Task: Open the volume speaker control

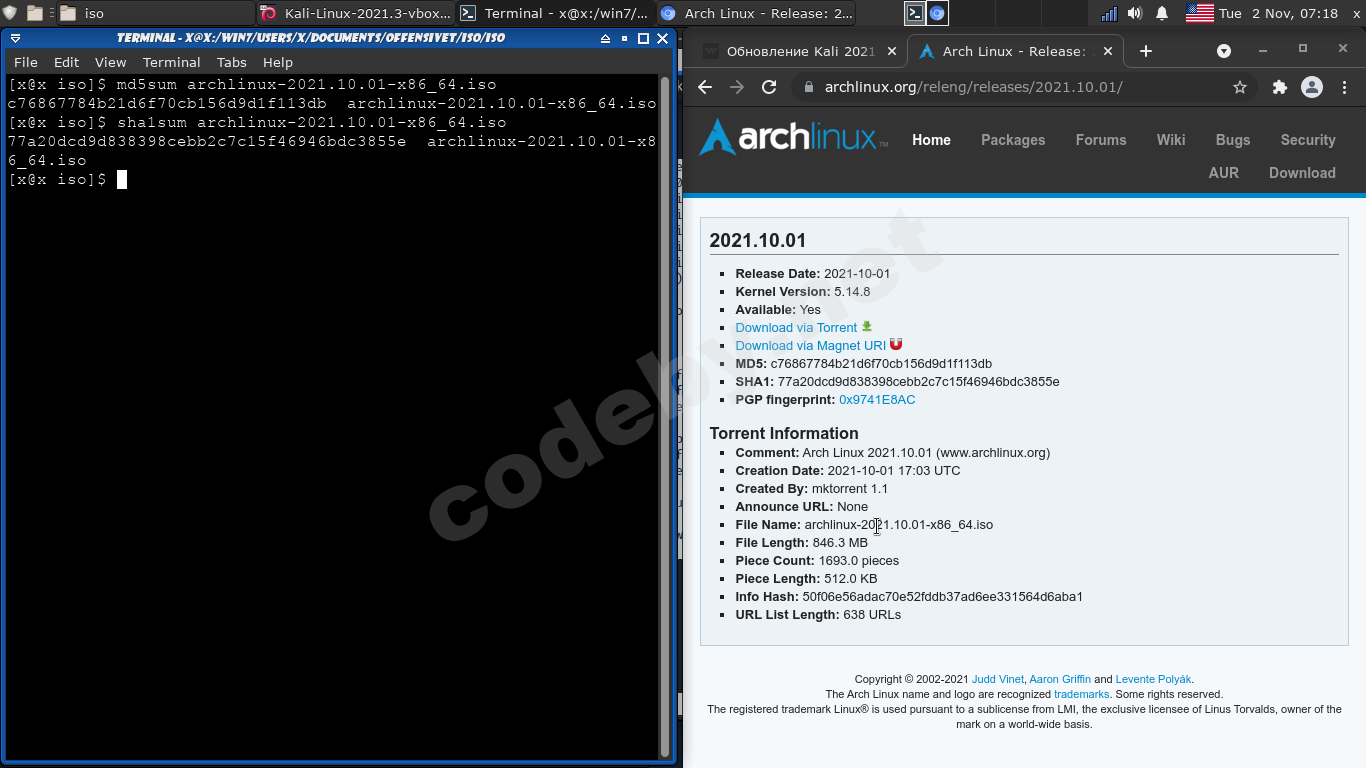Action: click(1135, 13)
